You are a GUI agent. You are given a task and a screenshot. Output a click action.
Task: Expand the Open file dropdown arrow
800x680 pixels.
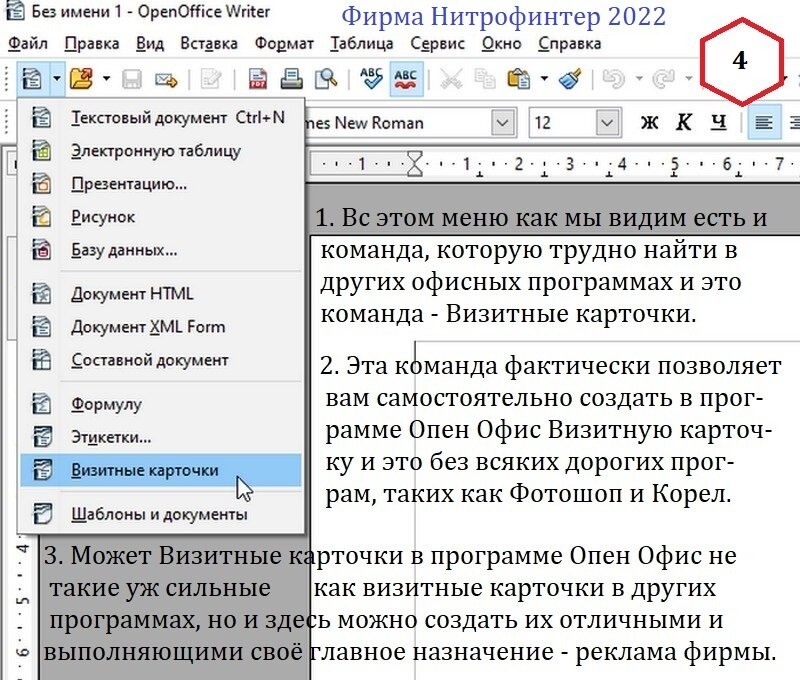click(106, 79)
